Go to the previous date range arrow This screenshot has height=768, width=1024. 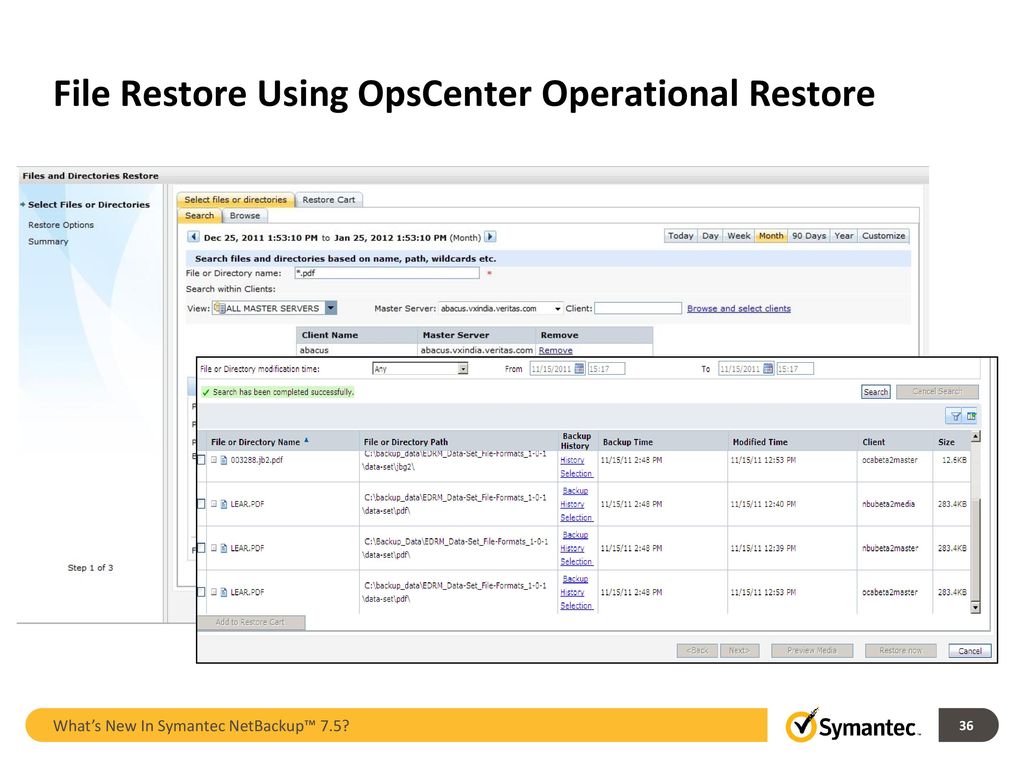(x=193, y=237)
